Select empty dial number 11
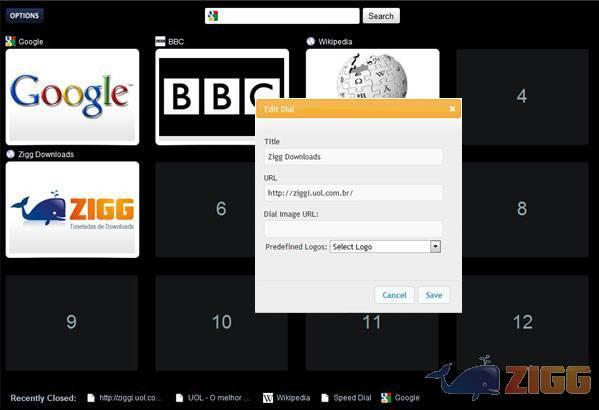 [x=372, y=342]
